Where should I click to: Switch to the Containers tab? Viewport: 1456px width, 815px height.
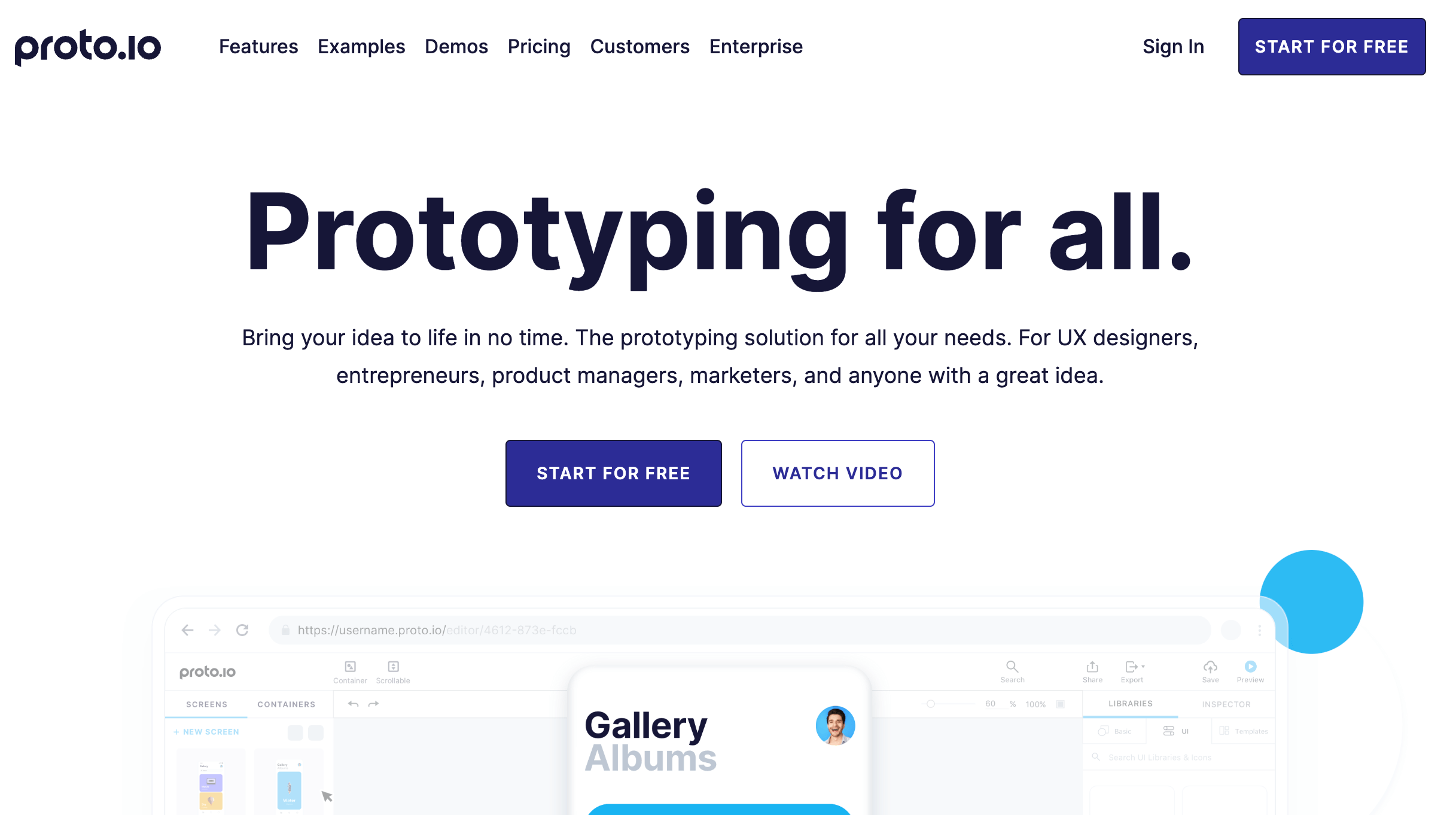pos(286,703)
